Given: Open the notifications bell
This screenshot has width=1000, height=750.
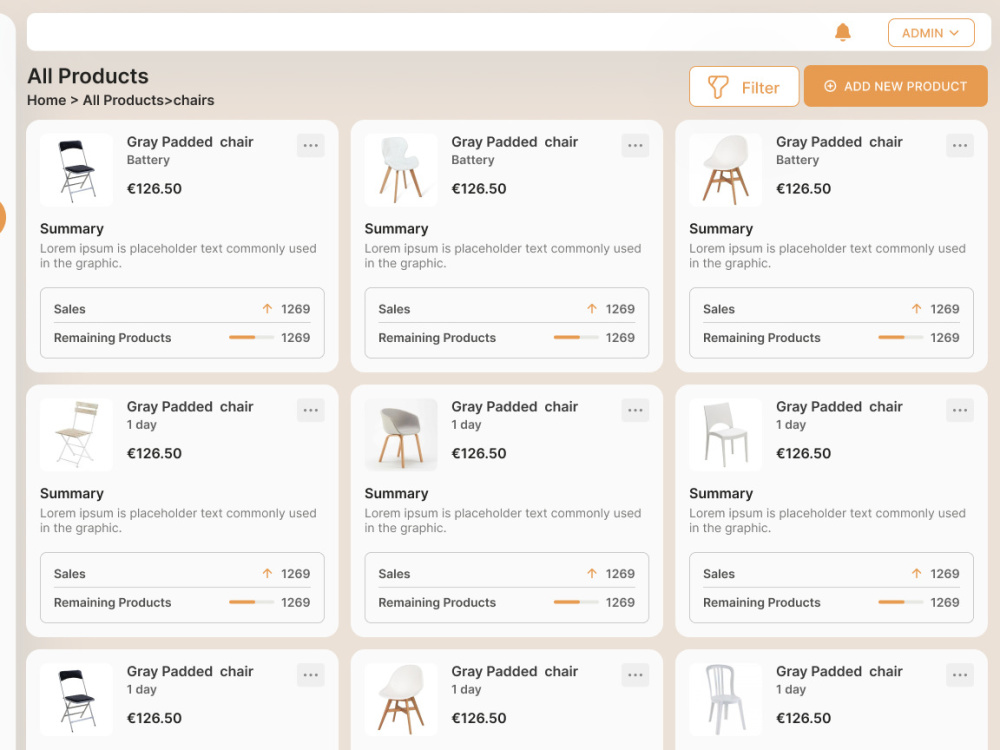Looking at the screenshot, I should 842,32.
